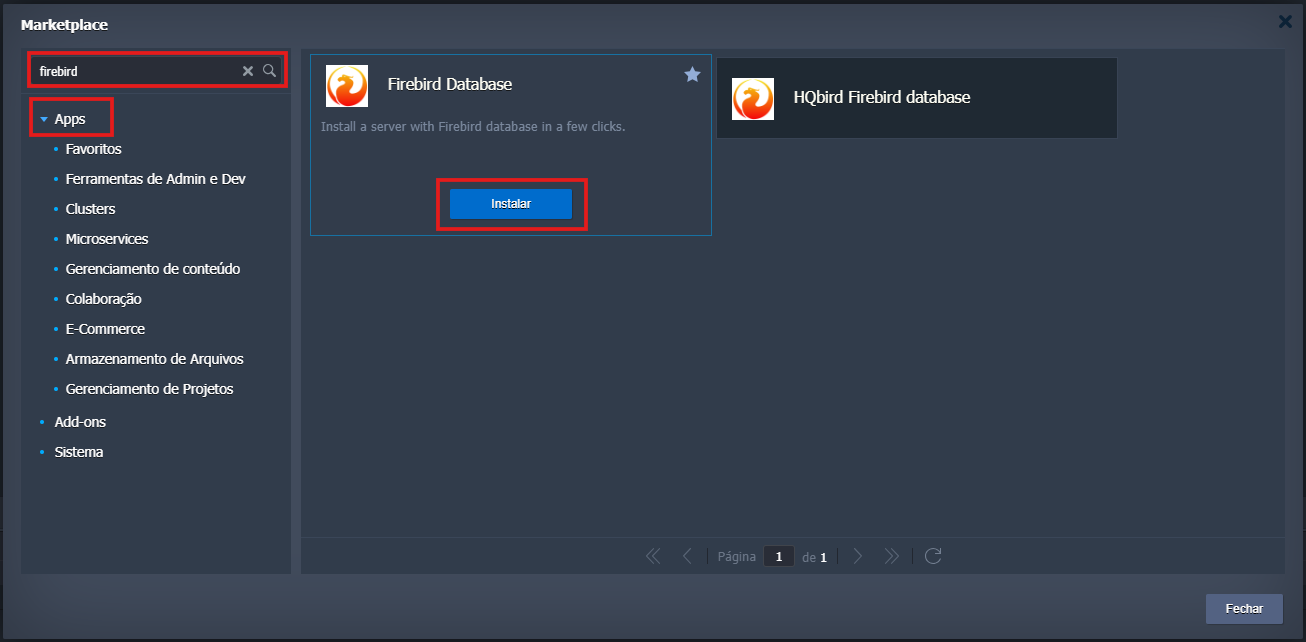The height and width of the screenshot is (642, 1306).
Task: Clear the firebird search text
Action: [248, 71]
